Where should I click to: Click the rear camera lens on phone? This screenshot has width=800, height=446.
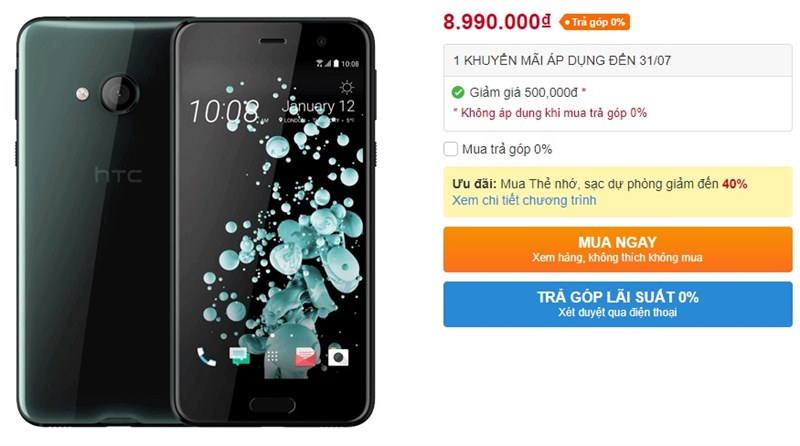click(x=119, y=94)
